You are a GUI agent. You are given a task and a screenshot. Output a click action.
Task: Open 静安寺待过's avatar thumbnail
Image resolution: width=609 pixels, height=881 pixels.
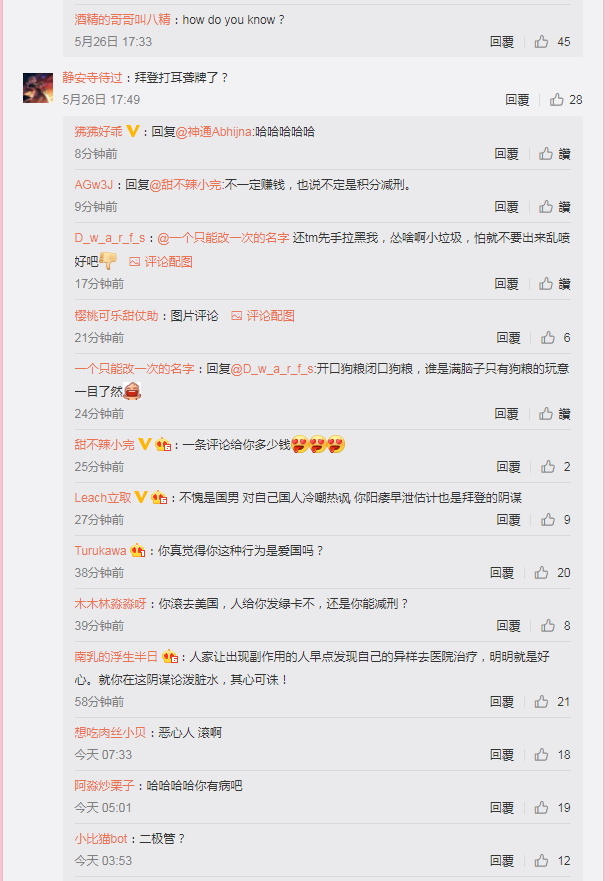point(38,88)
